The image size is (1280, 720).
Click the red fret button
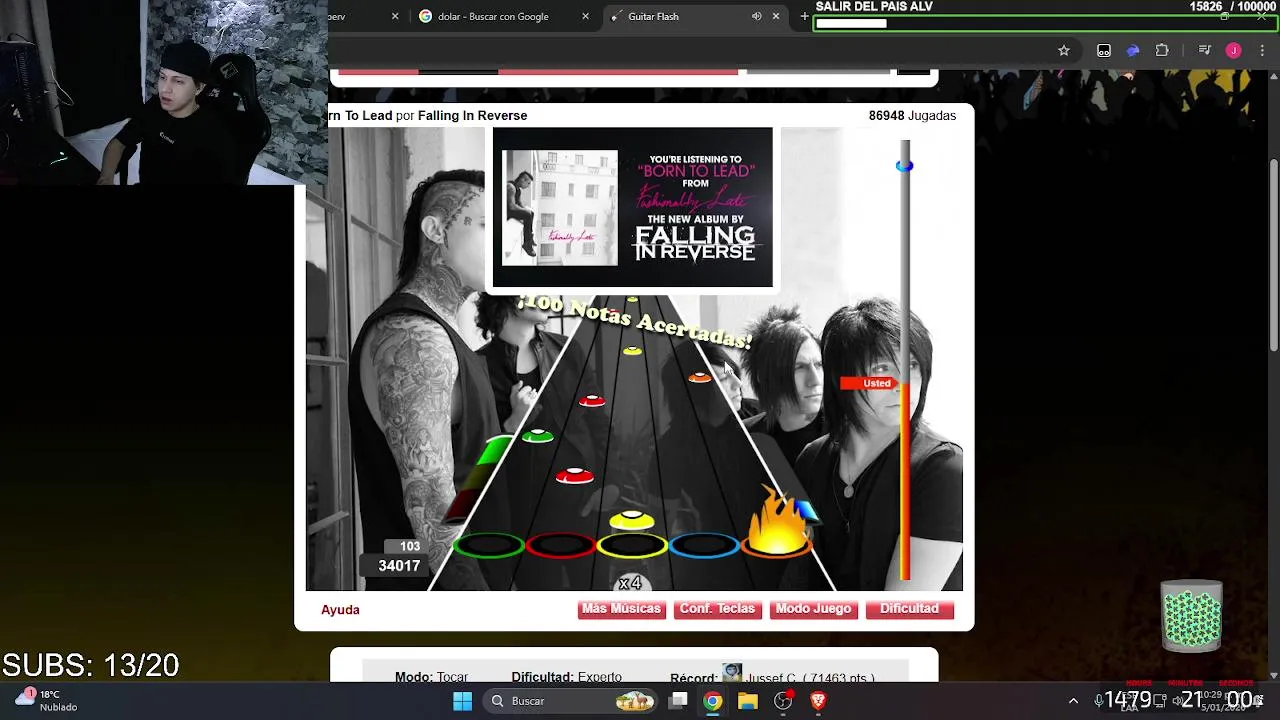click(x=561, y=545)
